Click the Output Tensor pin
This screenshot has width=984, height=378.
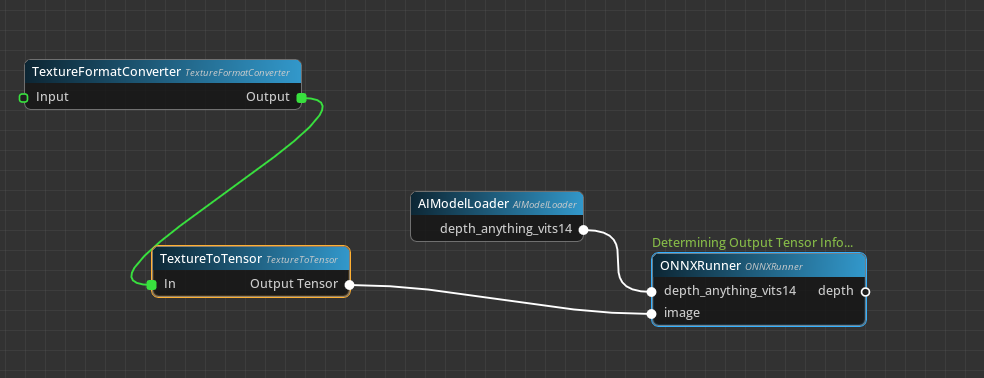350,285
